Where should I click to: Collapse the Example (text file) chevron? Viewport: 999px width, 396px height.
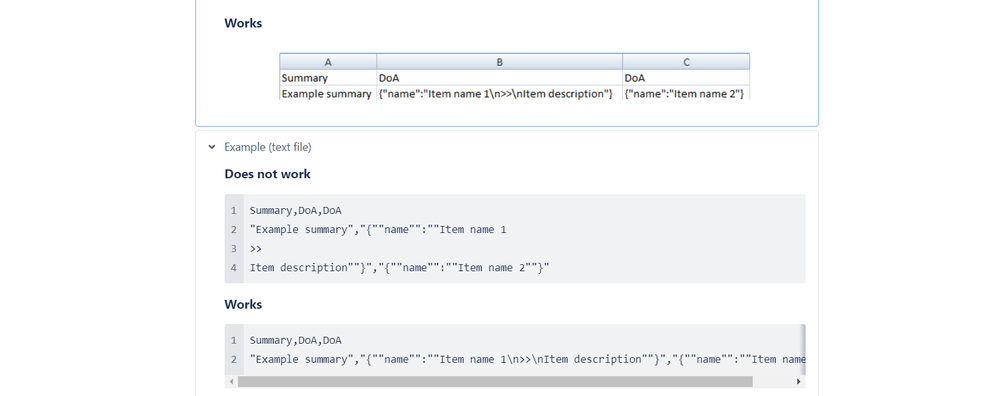click(x=212, y=147)
